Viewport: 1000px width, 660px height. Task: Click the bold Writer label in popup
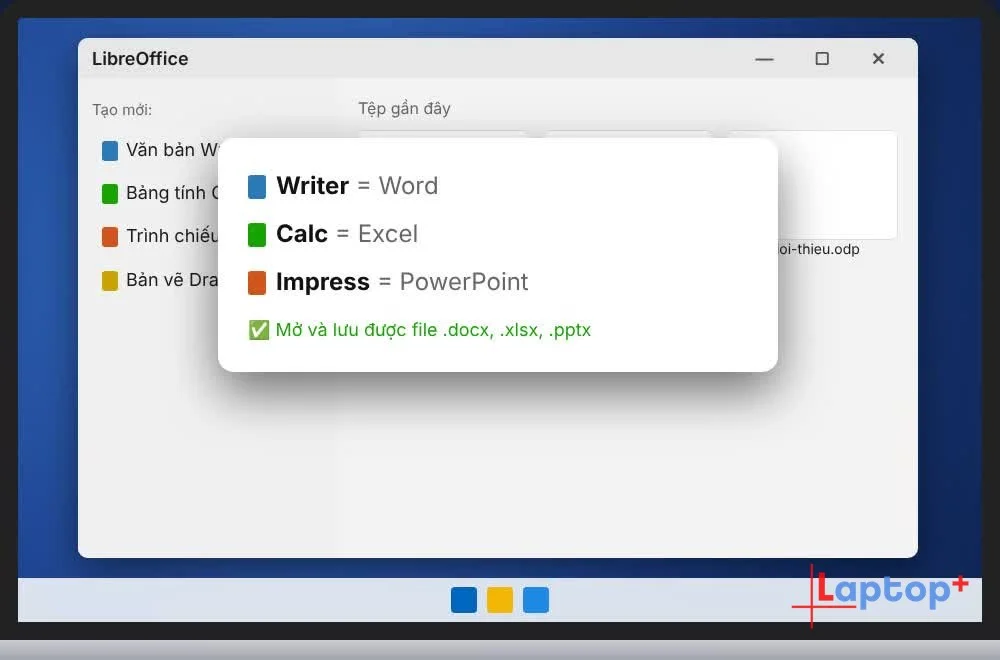point(312,186)
